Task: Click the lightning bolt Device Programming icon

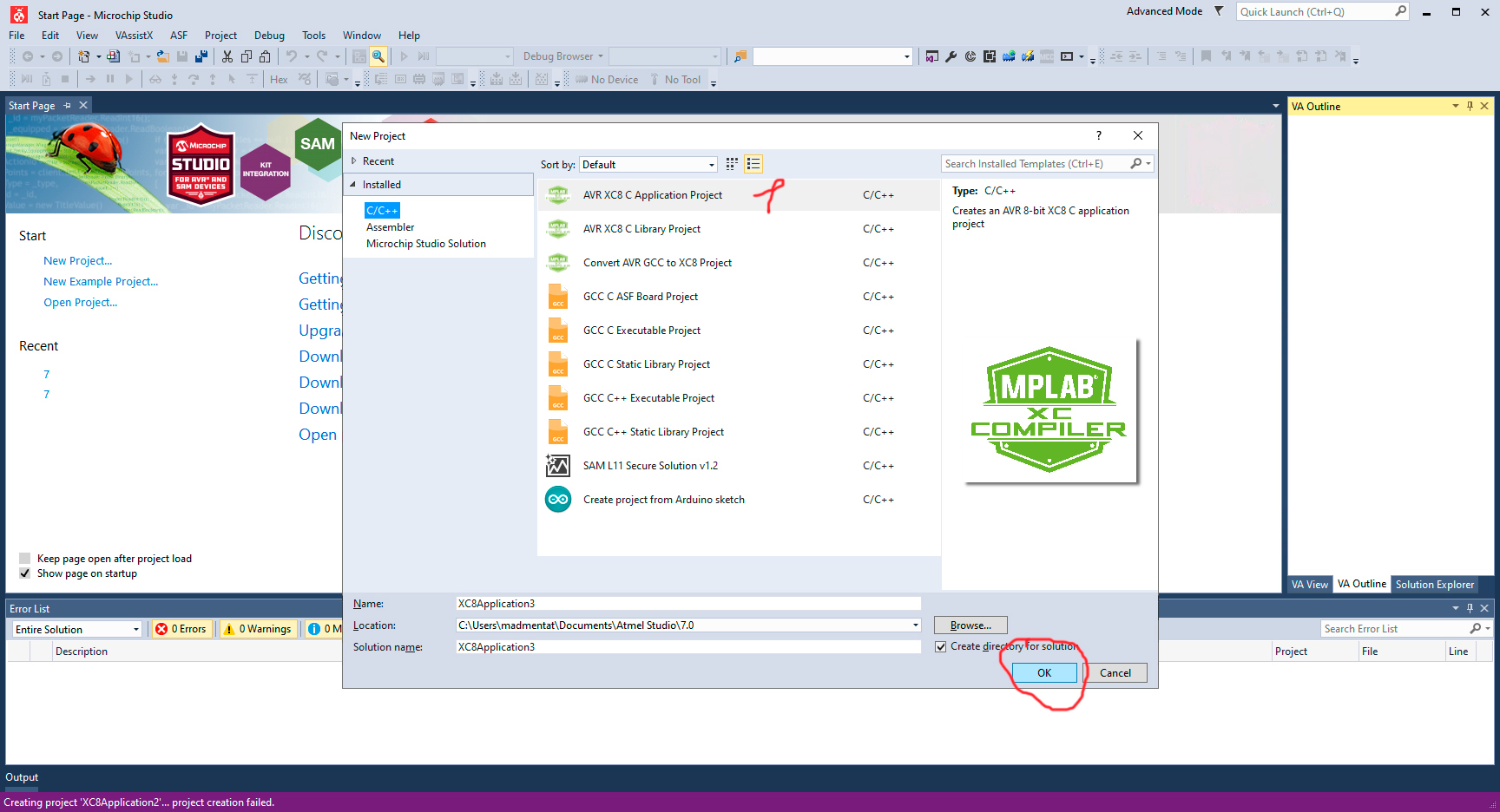Action: 1028,56
